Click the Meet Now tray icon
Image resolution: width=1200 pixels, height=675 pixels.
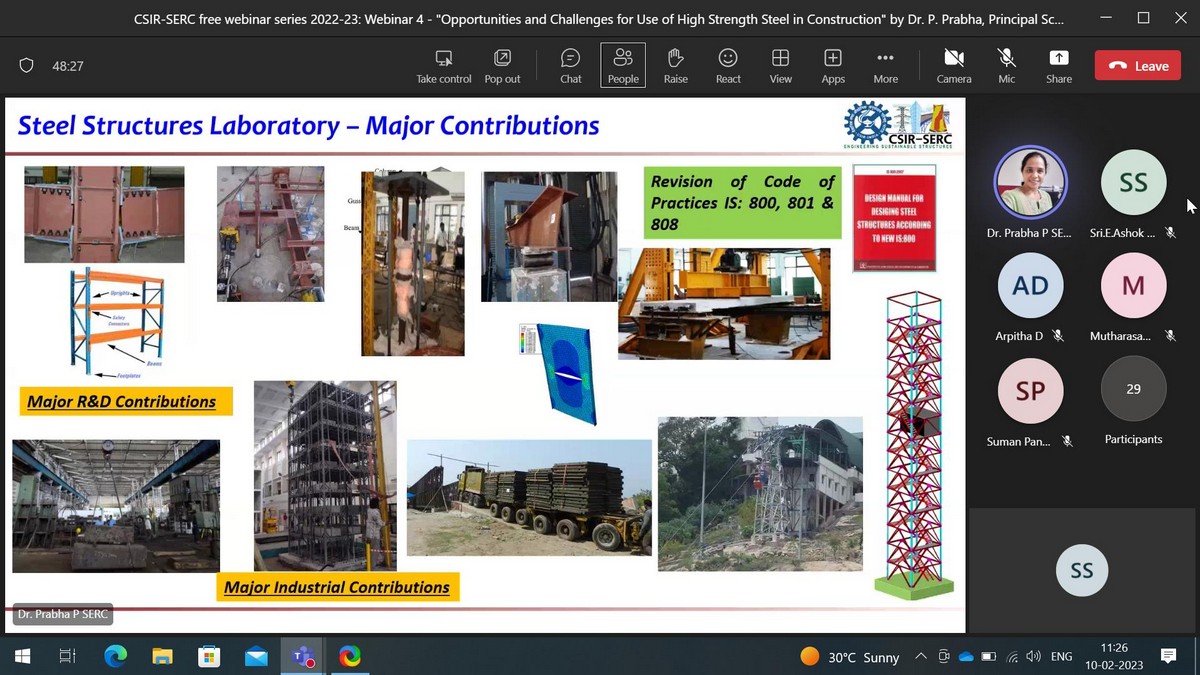pyautogui.click(x=944, y=657)
